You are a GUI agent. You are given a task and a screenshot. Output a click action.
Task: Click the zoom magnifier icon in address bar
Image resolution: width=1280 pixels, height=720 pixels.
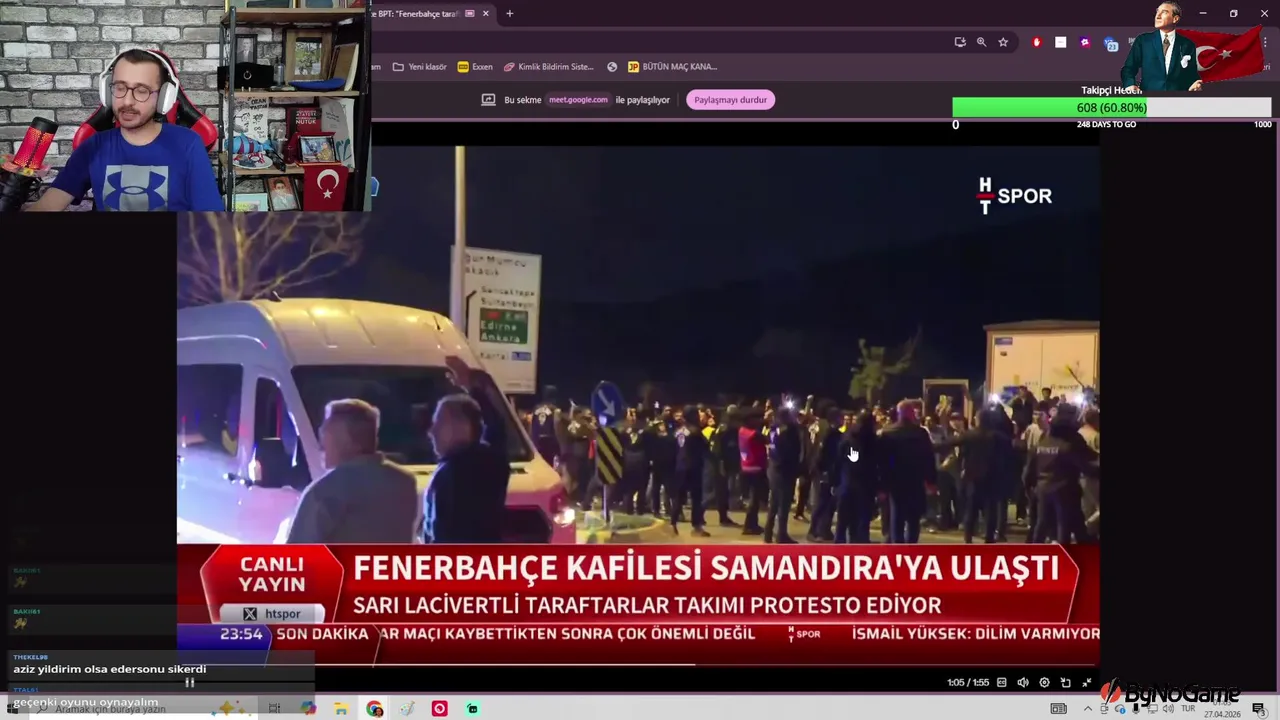(x=981, y=42)
